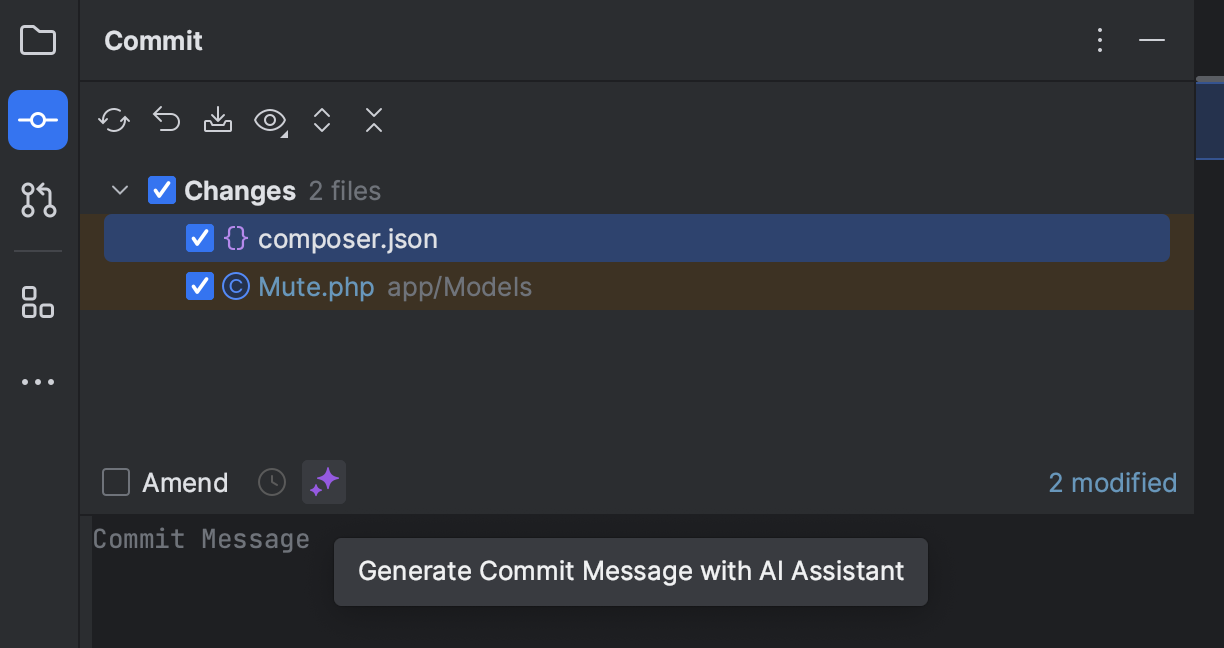Uncheck the Changes group checkbox

[x=162, y=190]
